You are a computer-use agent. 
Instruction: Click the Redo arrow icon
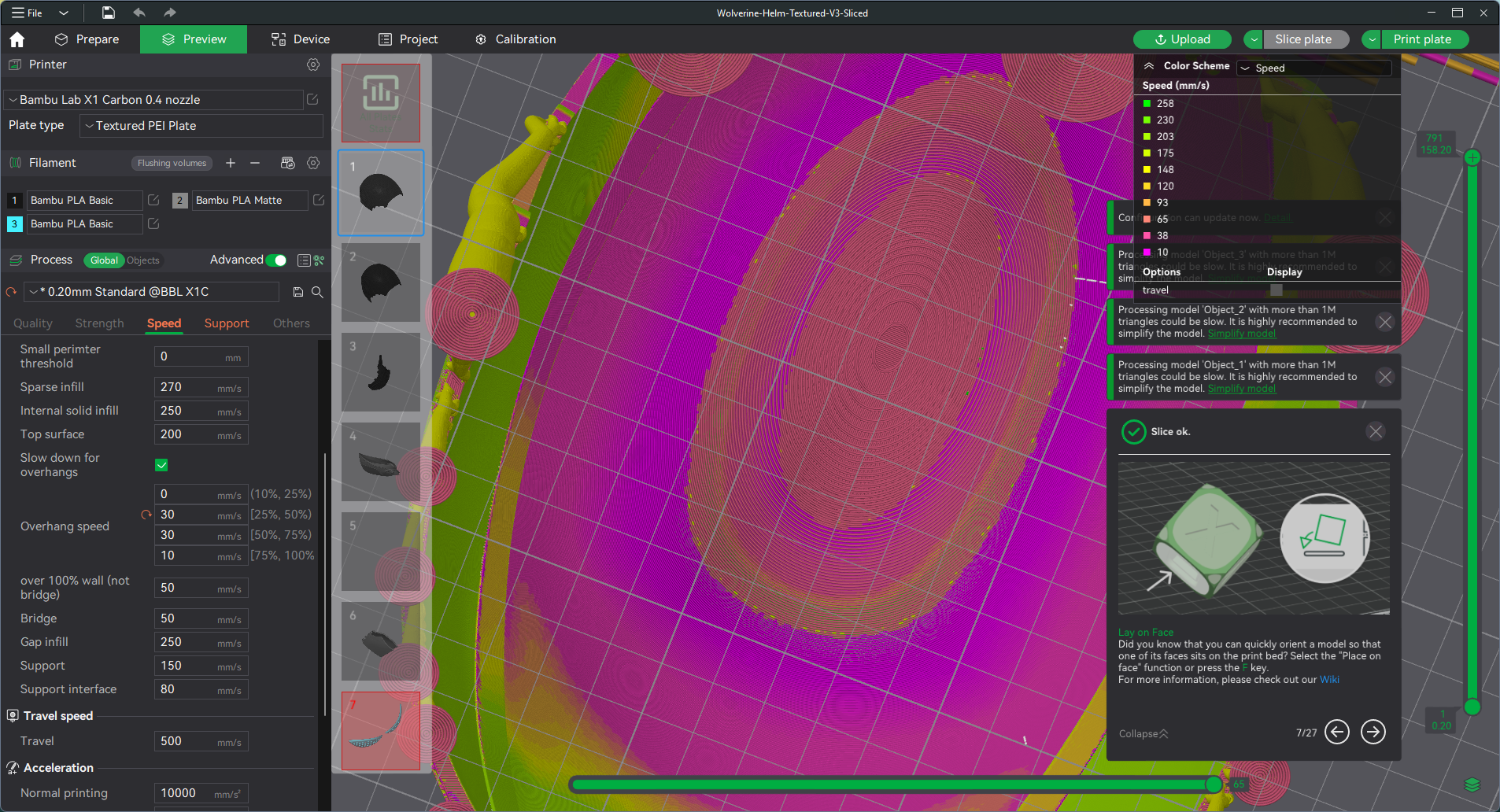click(x=170, y=13)
